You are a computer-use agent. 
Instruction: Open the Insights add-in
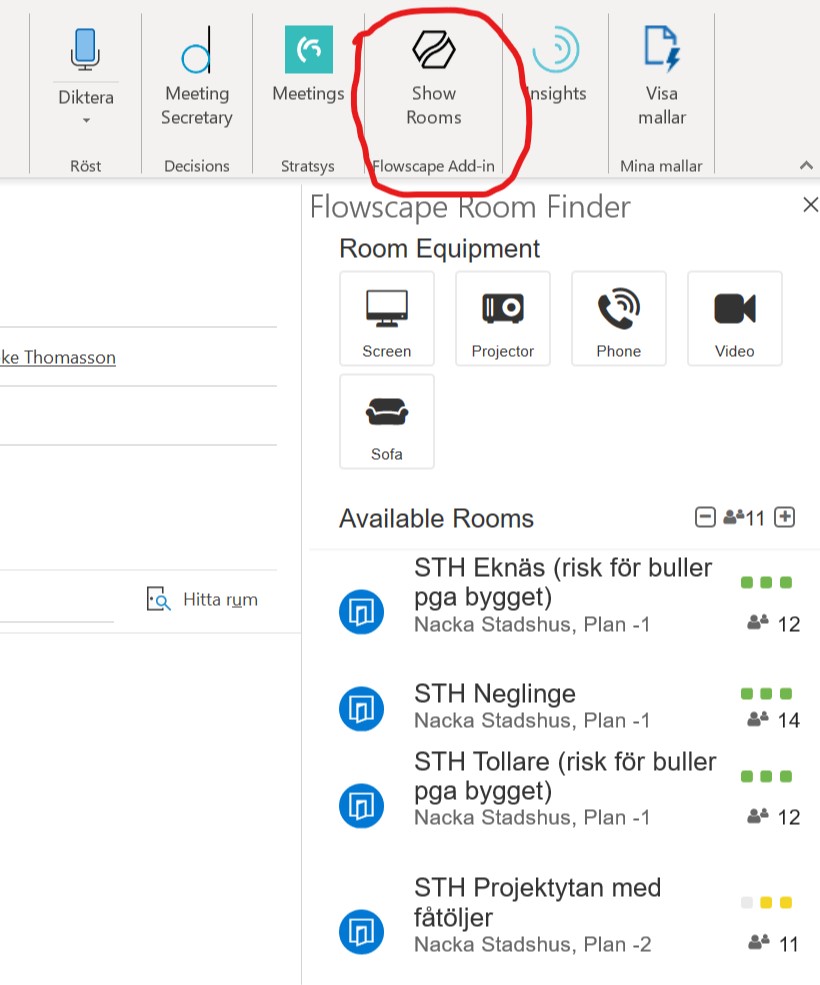[x=556, y=66]
